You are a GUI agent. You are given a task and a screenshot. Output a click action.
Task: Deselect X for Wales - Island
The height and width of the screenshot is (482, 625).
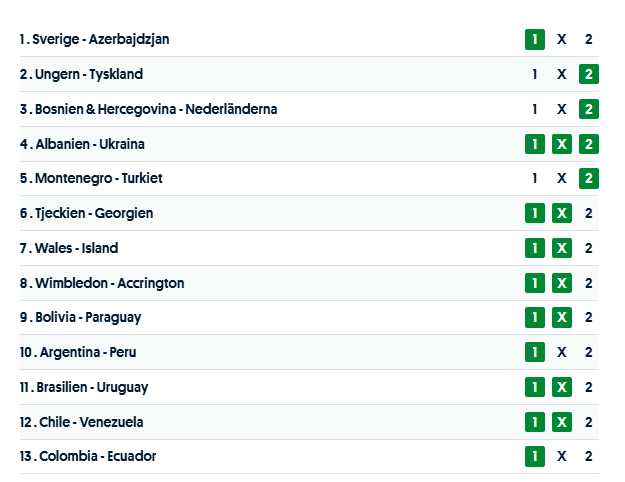point(562,248)
